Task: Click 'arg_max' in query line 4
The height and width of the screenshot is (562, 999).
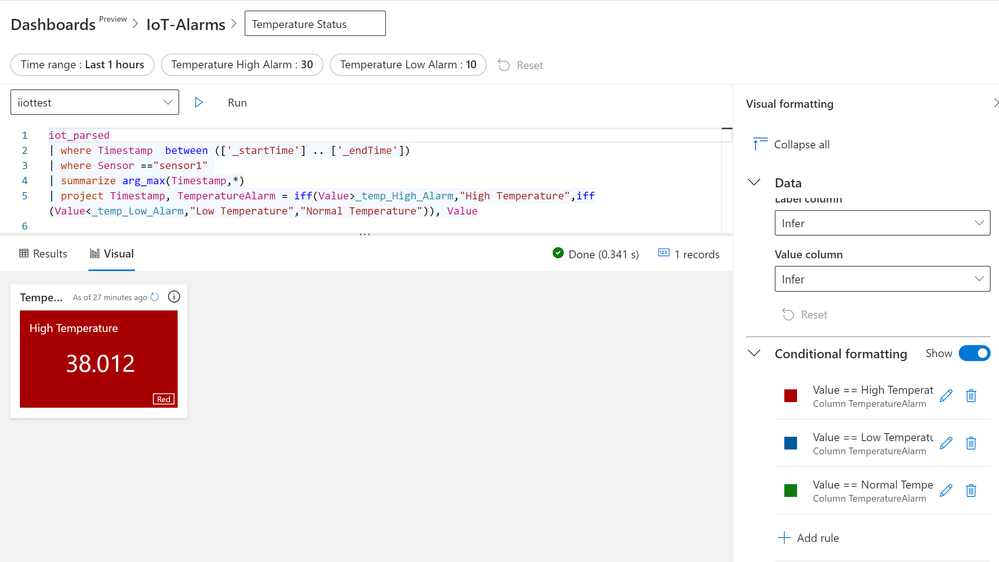Action: [x=143, y=180]
